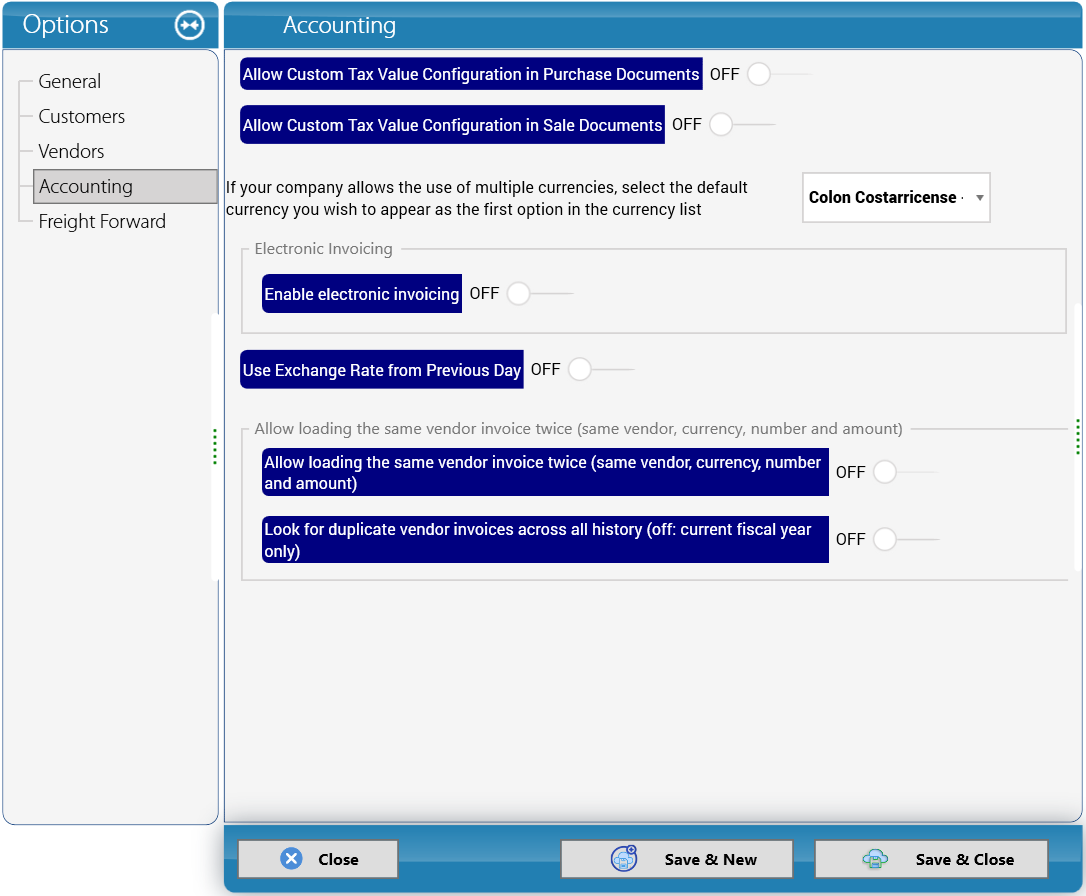
Task: Click the Save & New button
Action: tap(677, 859)
